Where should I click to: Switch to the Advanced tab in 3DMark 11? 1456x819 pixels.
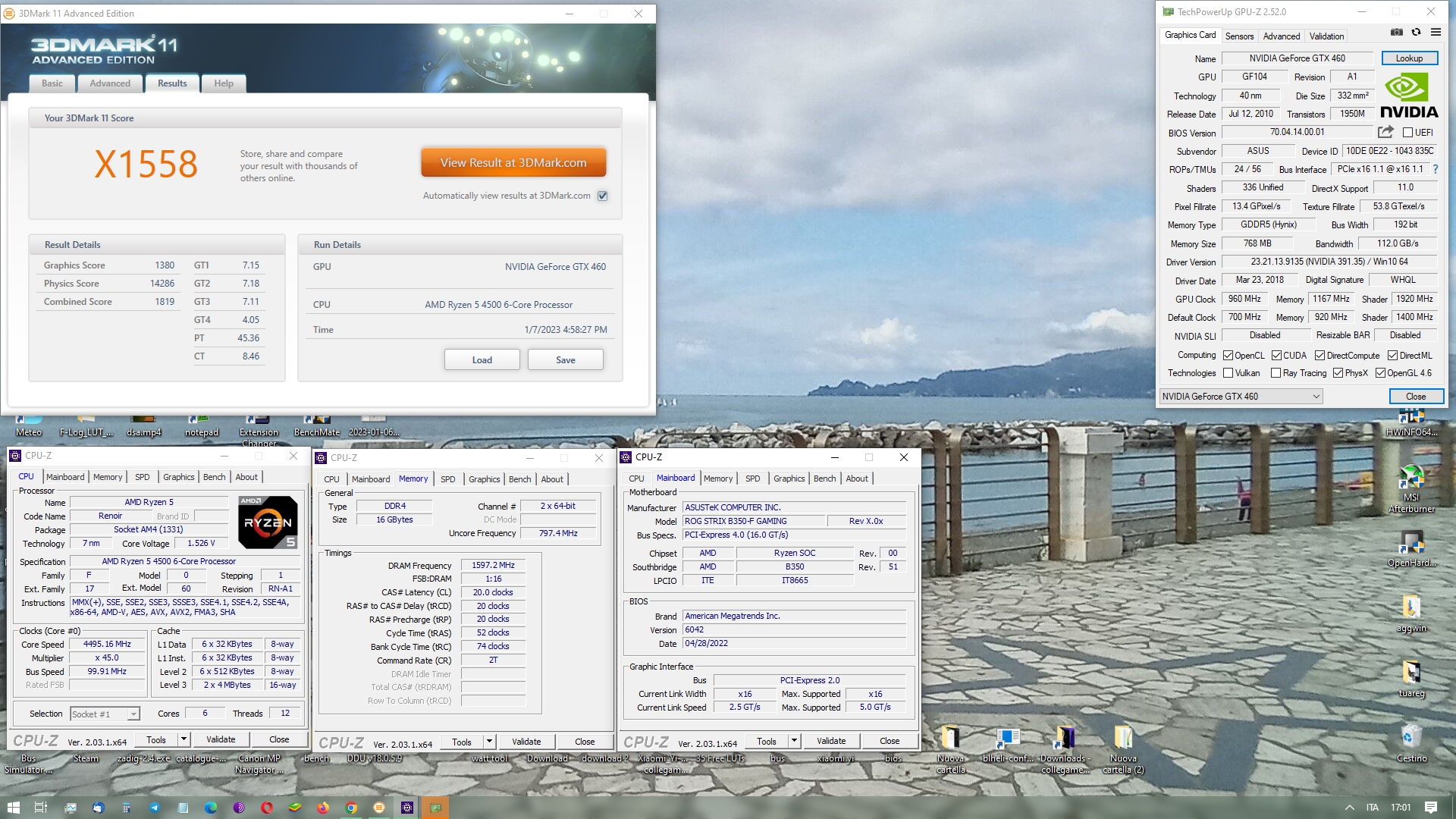(110, 83)
